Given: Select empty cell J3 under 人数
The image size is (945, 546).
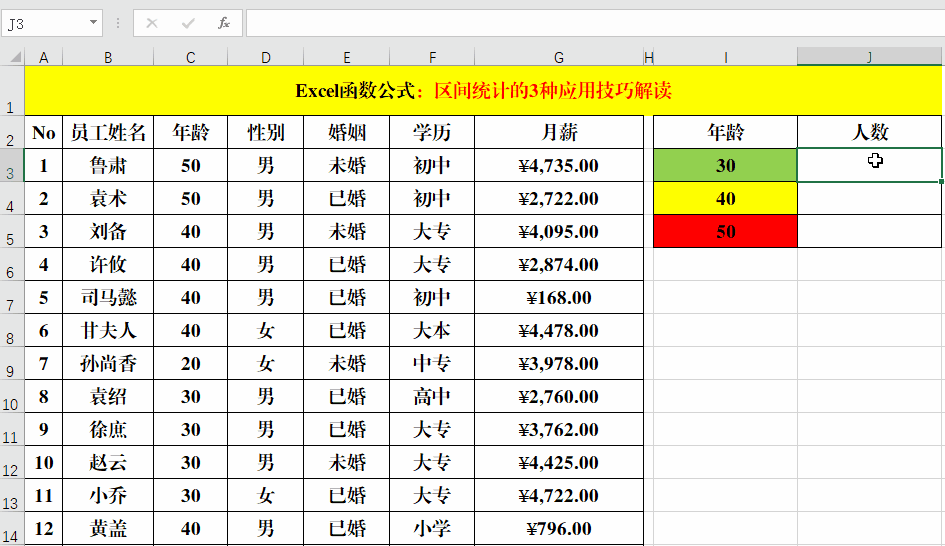Looking at the screenshot, I should [x=869, y=165].
